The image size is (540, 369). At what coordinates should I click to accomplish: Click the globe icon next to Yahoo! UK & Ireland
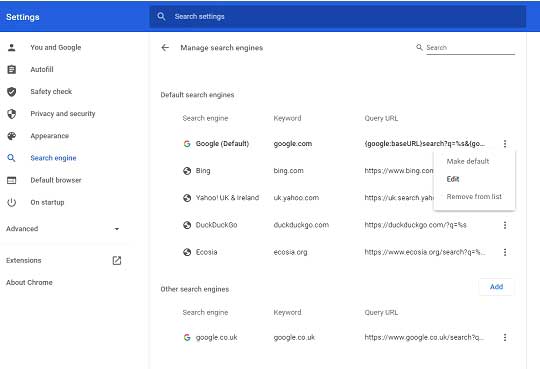click(x=187, y=198)
